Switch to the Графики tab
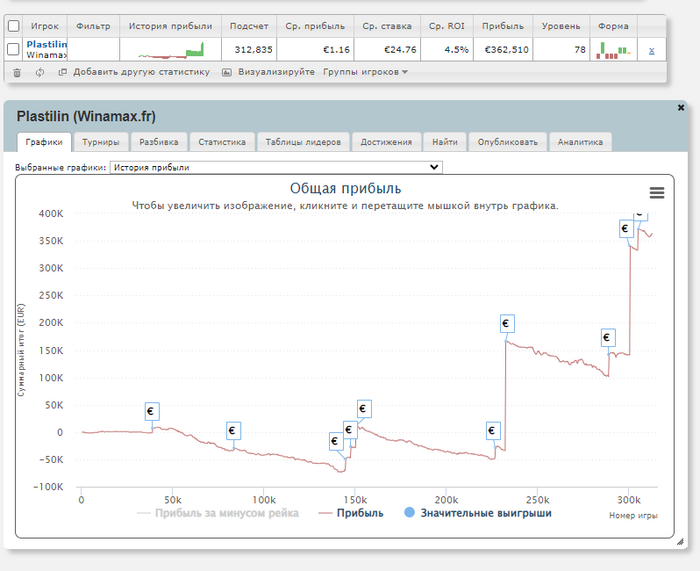The image size is (700, 571). pos(44,142)
